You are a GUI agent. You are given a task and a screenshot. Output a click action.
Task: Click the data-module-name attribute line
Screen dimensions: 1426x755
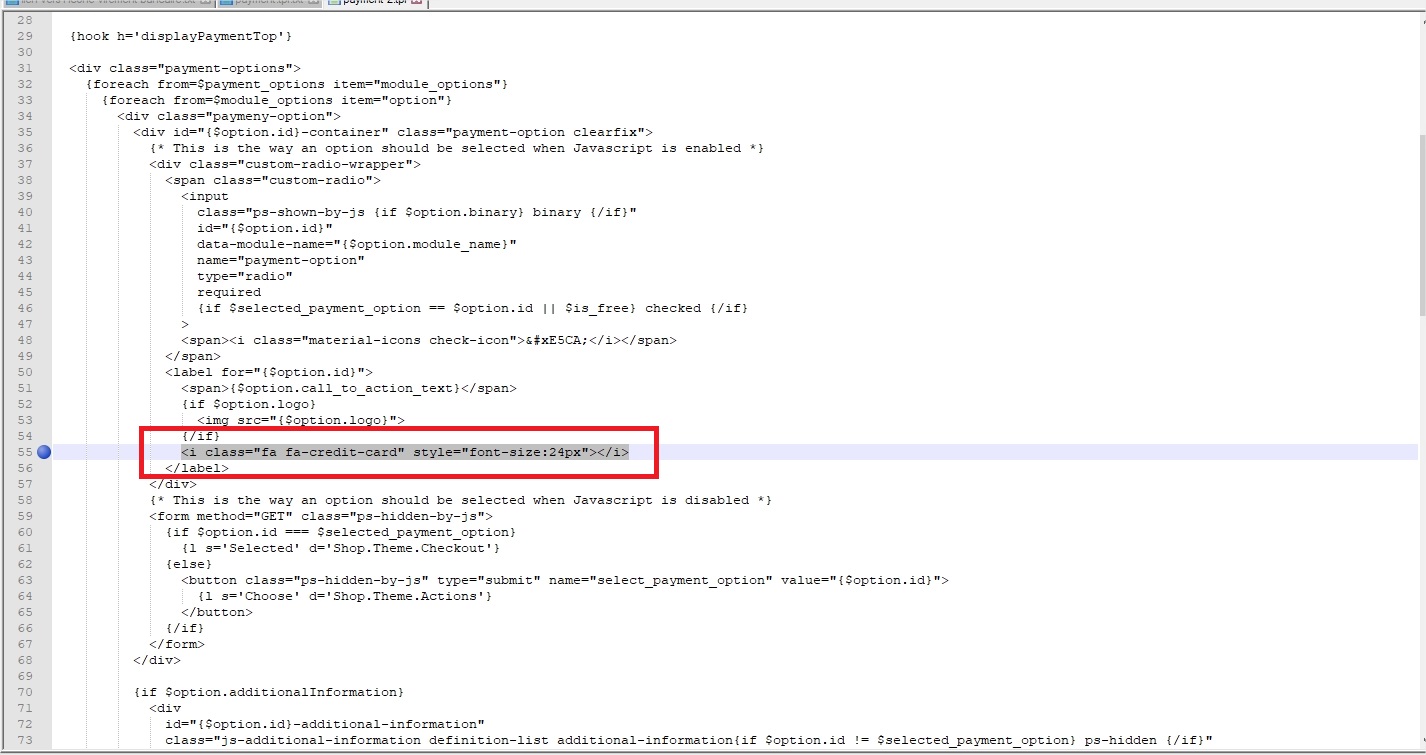click(357, 244)
